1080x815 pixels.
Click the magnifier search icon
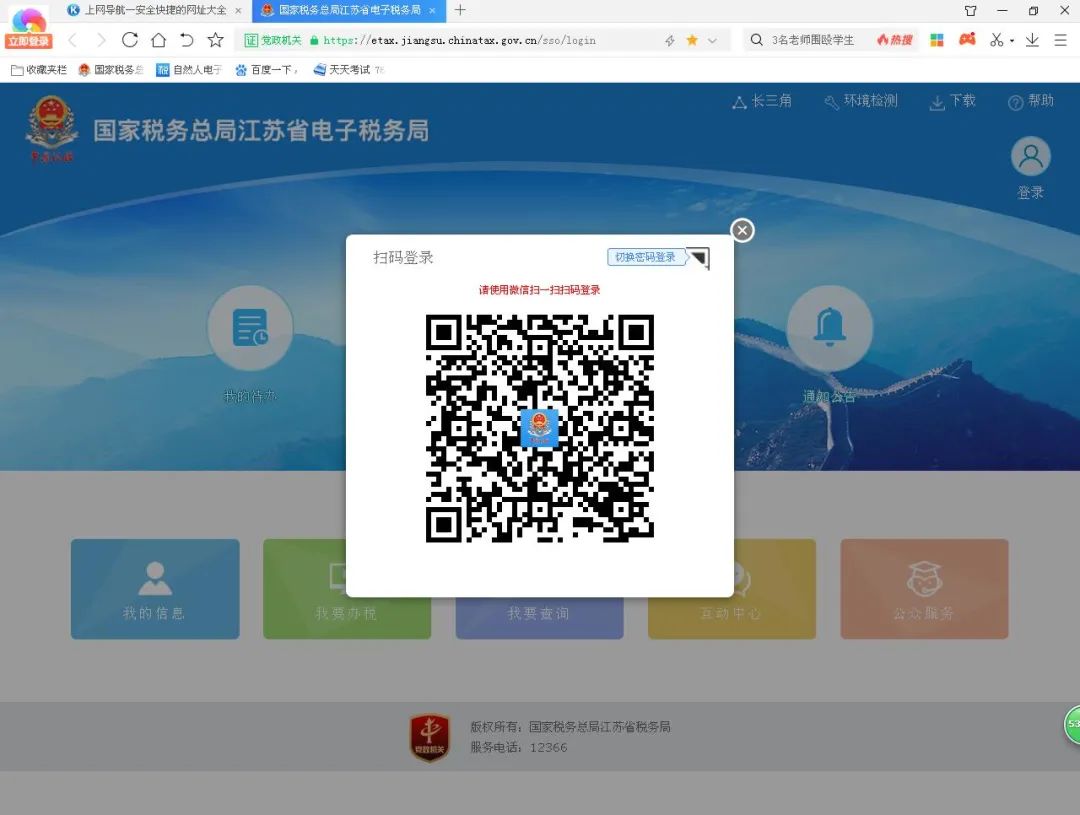click(x=756, y=40)
